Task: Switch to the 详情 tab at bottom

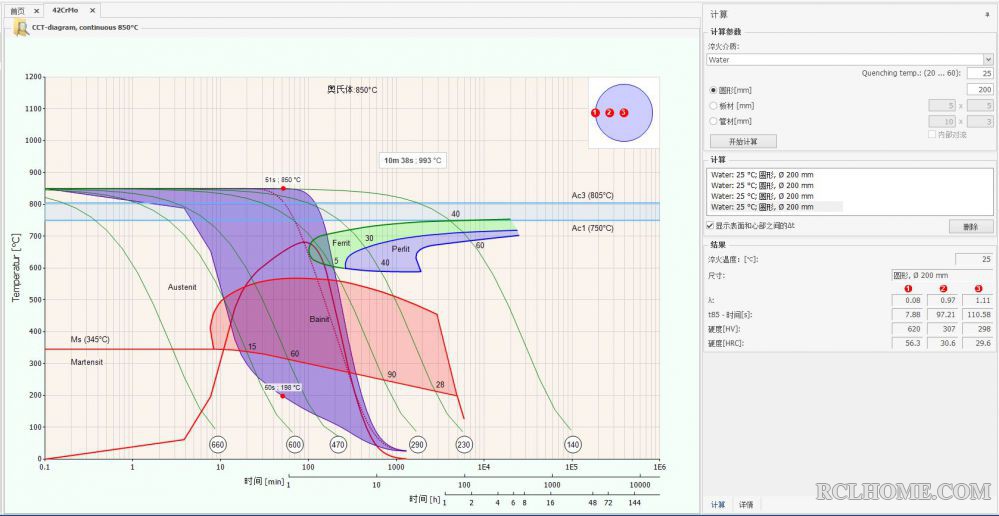Action: click(746, 505)
